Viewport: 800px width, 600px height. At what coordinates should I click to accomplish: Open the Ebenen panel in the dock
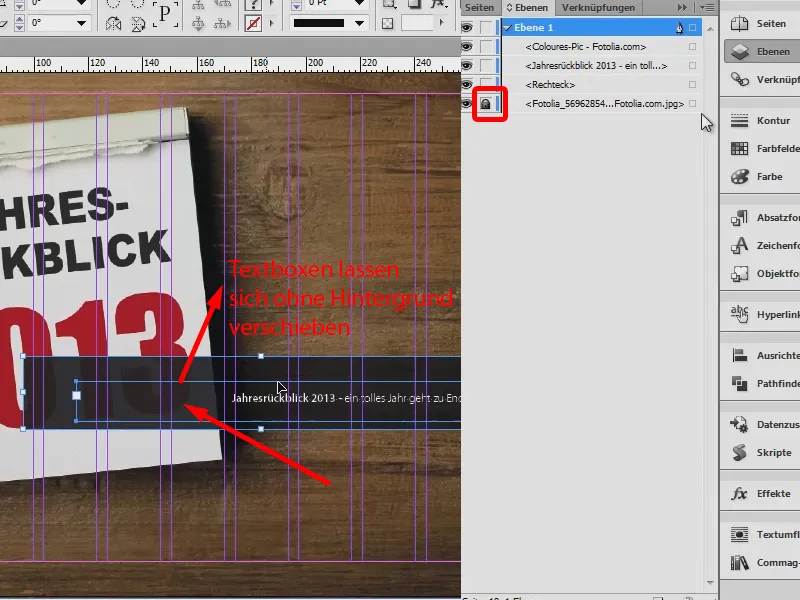762,52
